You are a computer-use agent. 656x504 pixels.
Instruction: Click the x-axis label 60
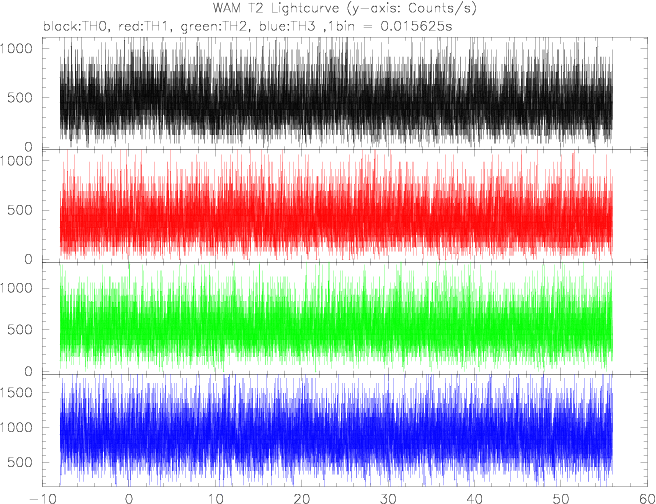647,498
